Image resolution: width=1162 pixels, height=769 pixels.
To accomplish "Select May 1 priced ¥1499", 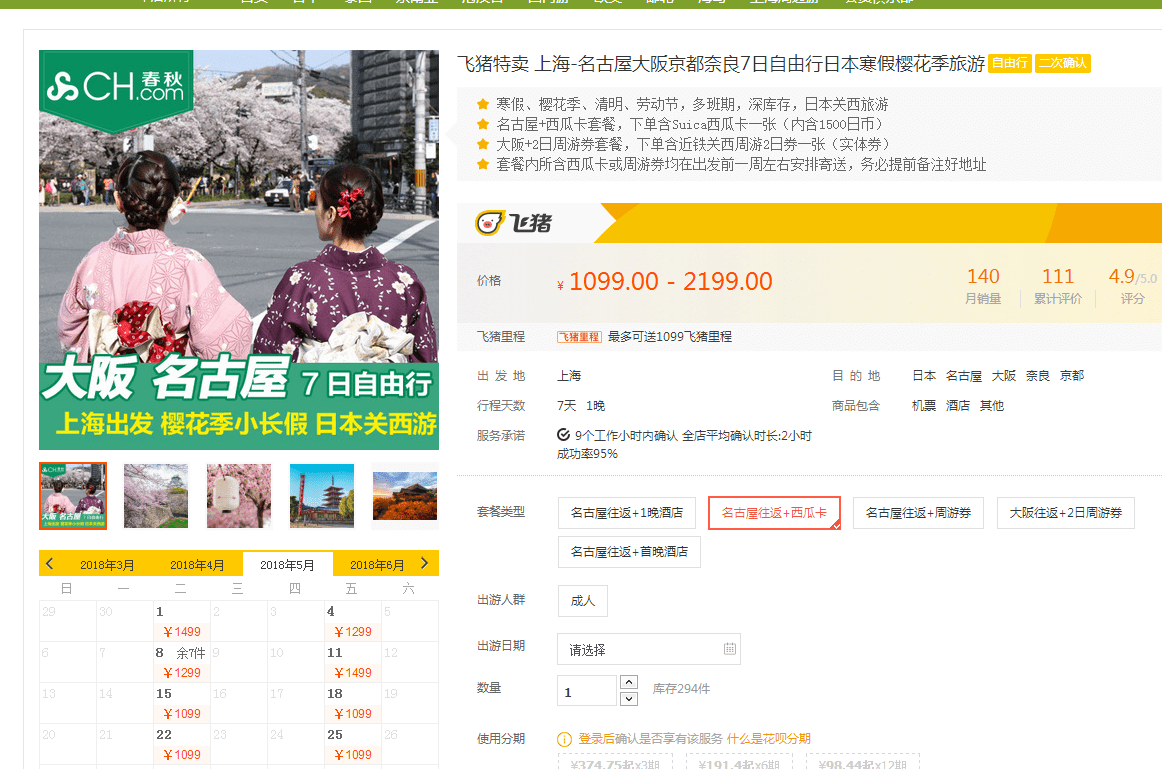I will point(182,621).
